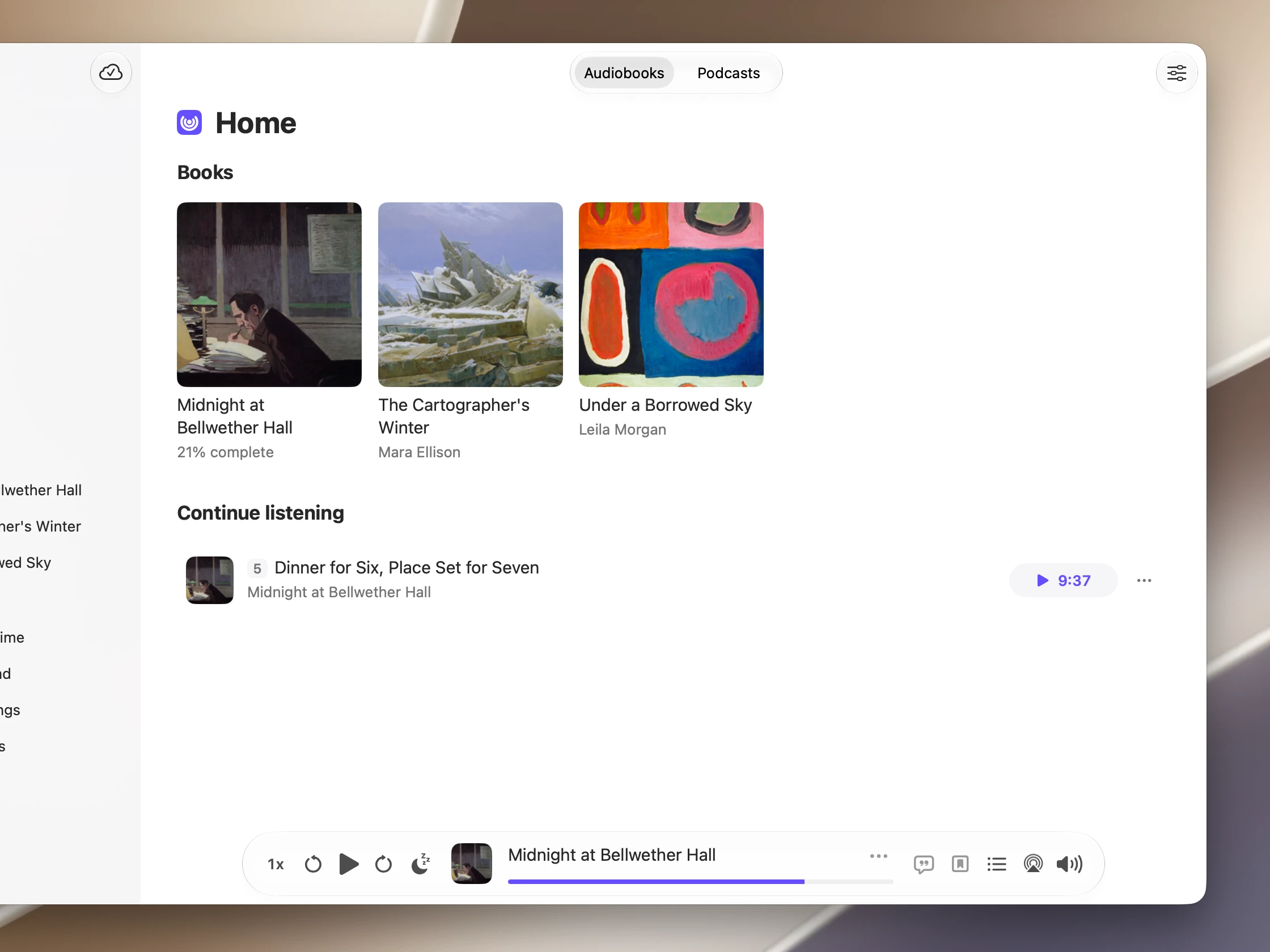Image resolution: width=1270 pixels, height=952 pixels.
Task: Open the Continue listening chapter thumbnail
Action: [x=210, y=580]
